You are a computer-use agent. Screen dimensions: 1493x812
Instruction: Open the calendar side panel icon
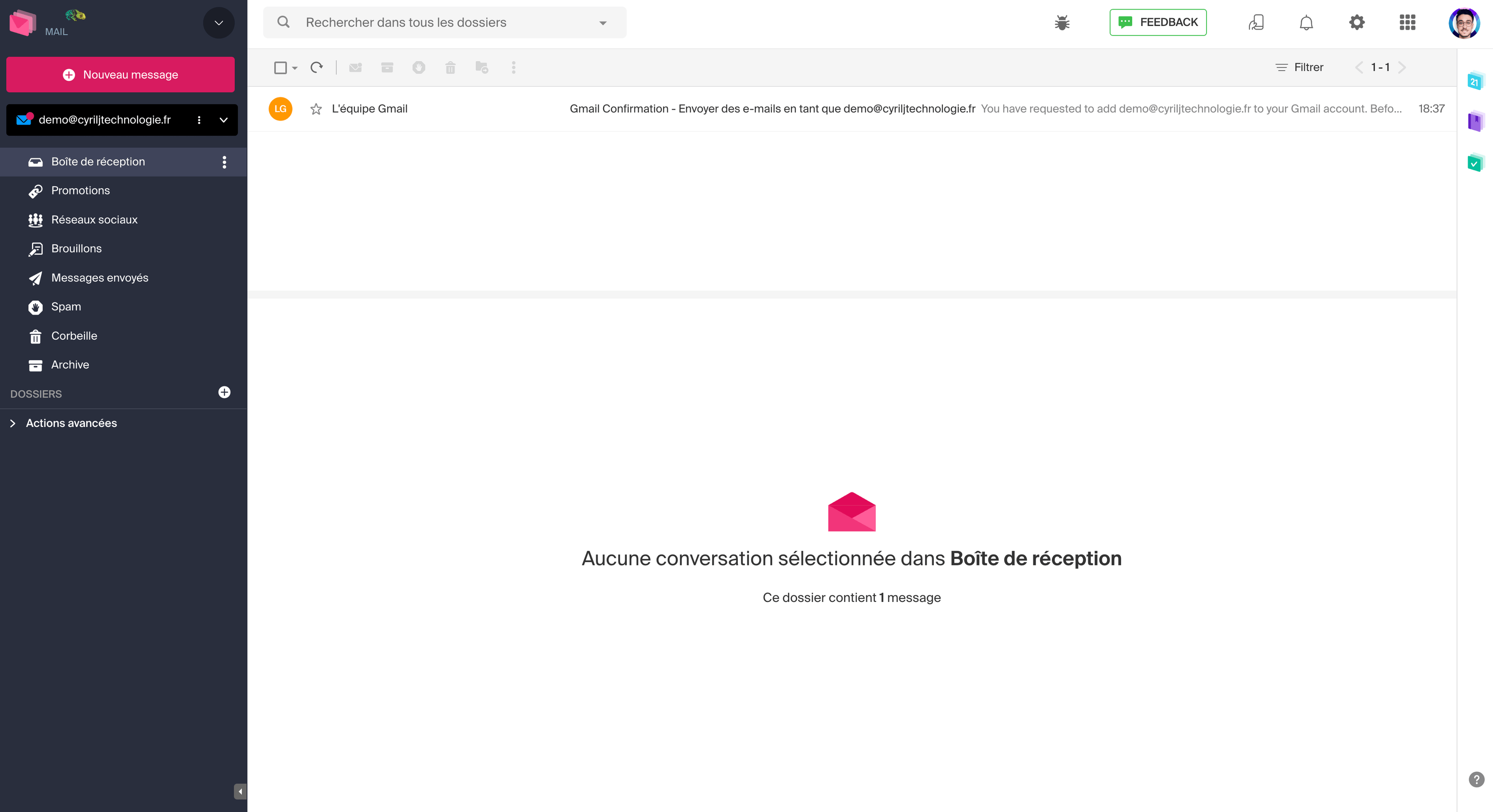[1475, 82]
